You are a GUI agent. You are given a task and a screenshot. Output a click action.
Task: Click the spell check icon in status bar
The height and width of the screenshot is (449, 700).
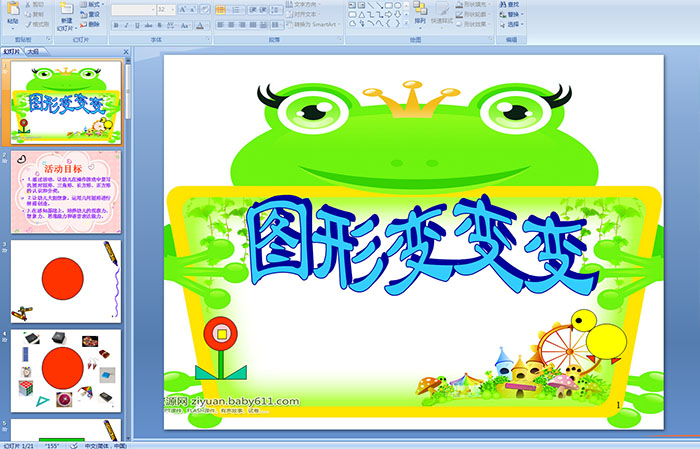pyautogui.click(x=74, y=445)
